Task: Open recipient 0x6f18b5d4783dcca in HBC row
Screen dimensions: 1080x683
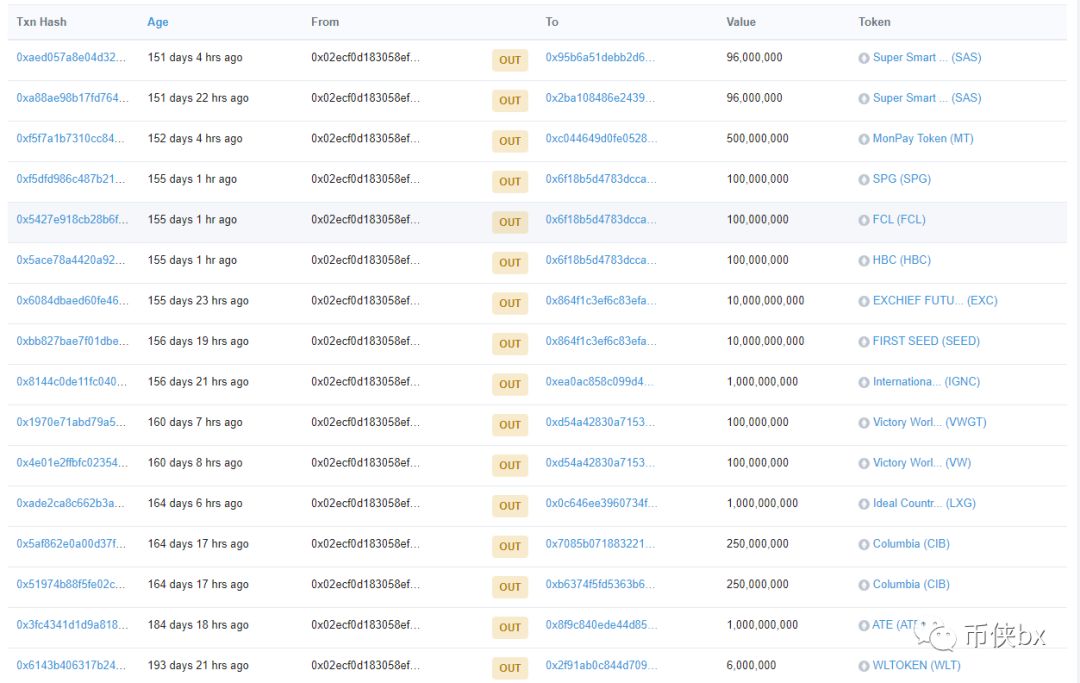Action: 601,261
